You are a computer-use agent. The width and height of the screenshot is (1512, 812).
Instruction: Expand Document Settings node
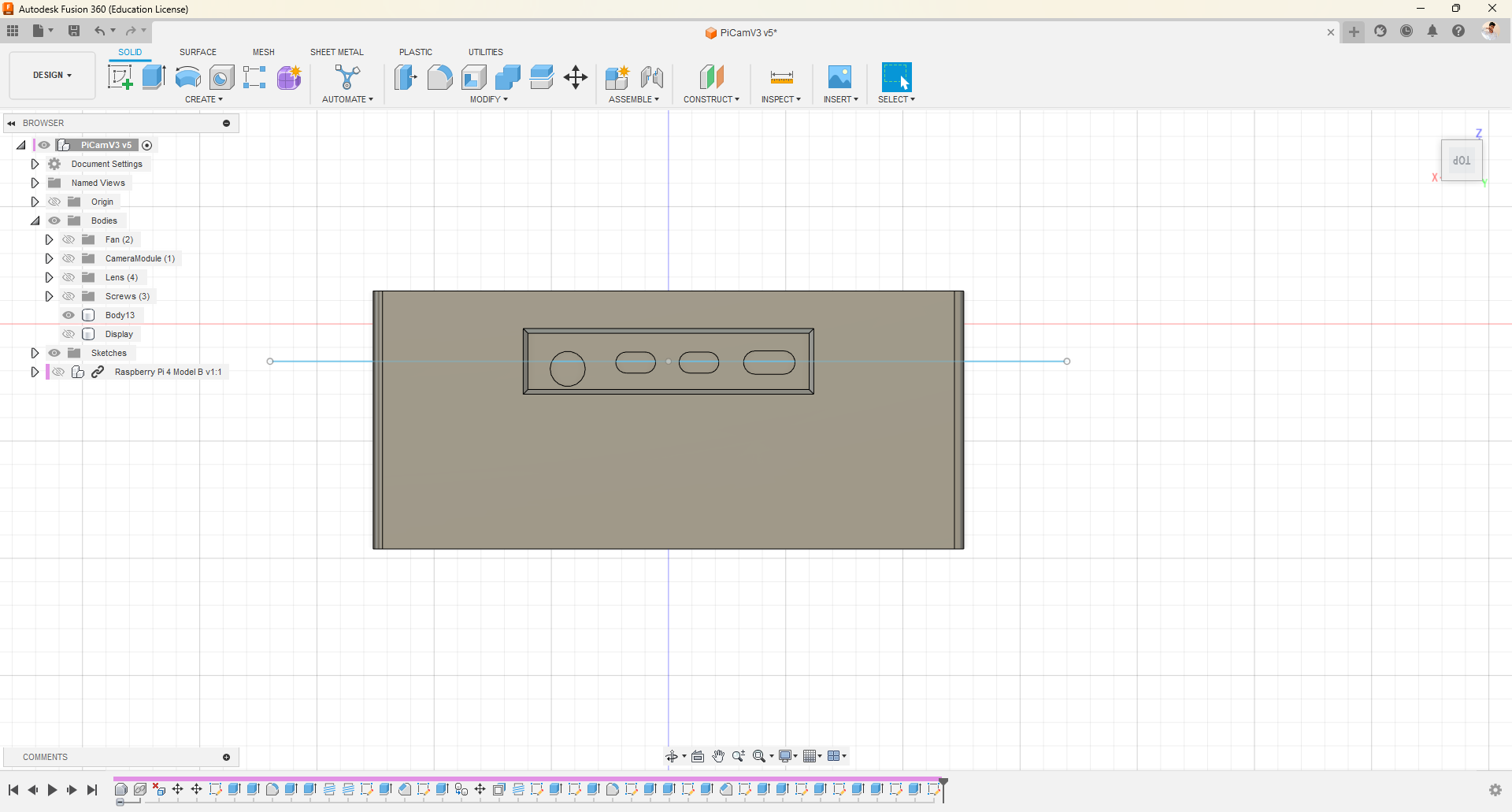pyautogui.click(x=35, y=164)
